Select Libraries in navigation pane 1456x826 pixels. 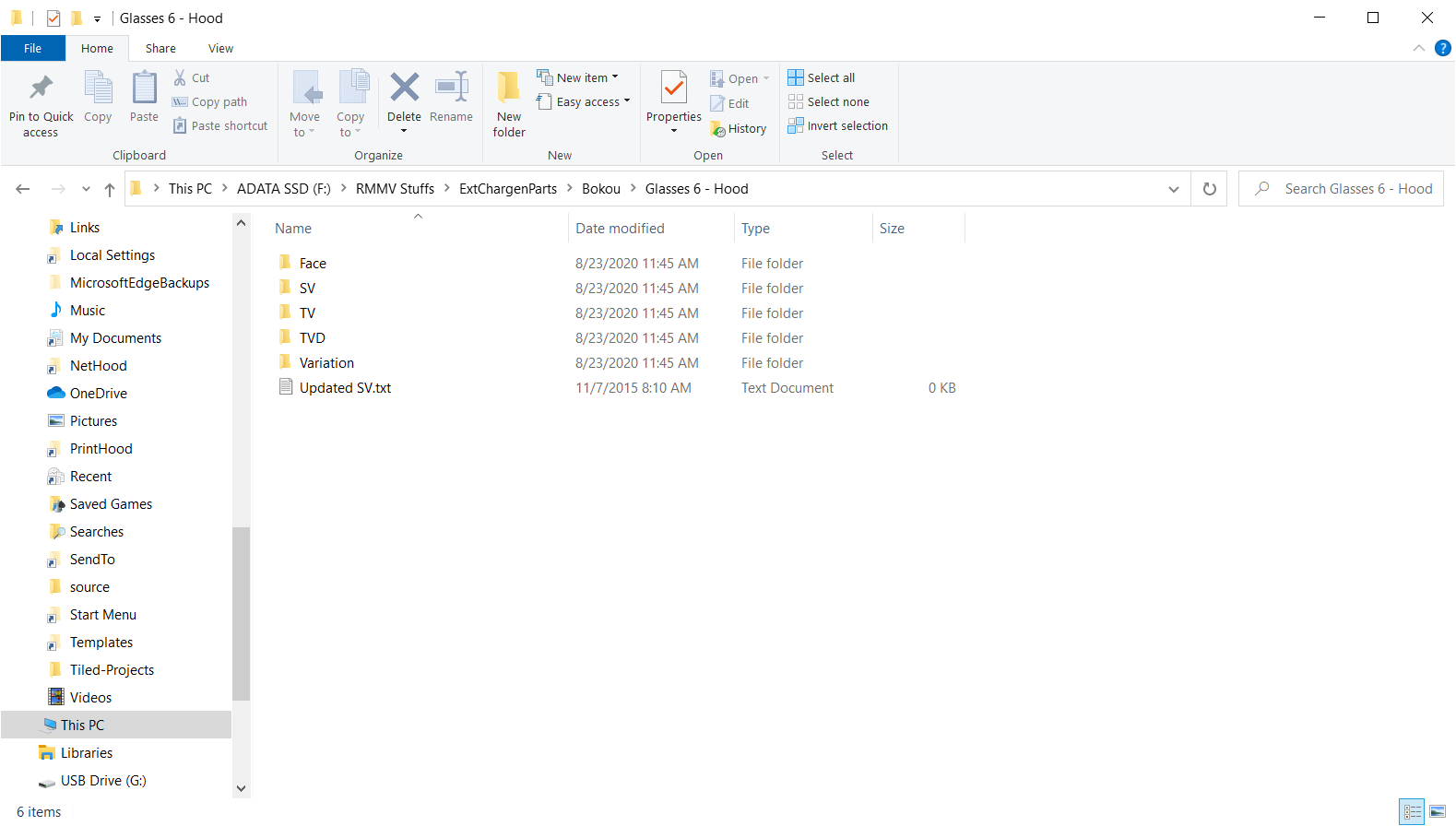(87, 753)
